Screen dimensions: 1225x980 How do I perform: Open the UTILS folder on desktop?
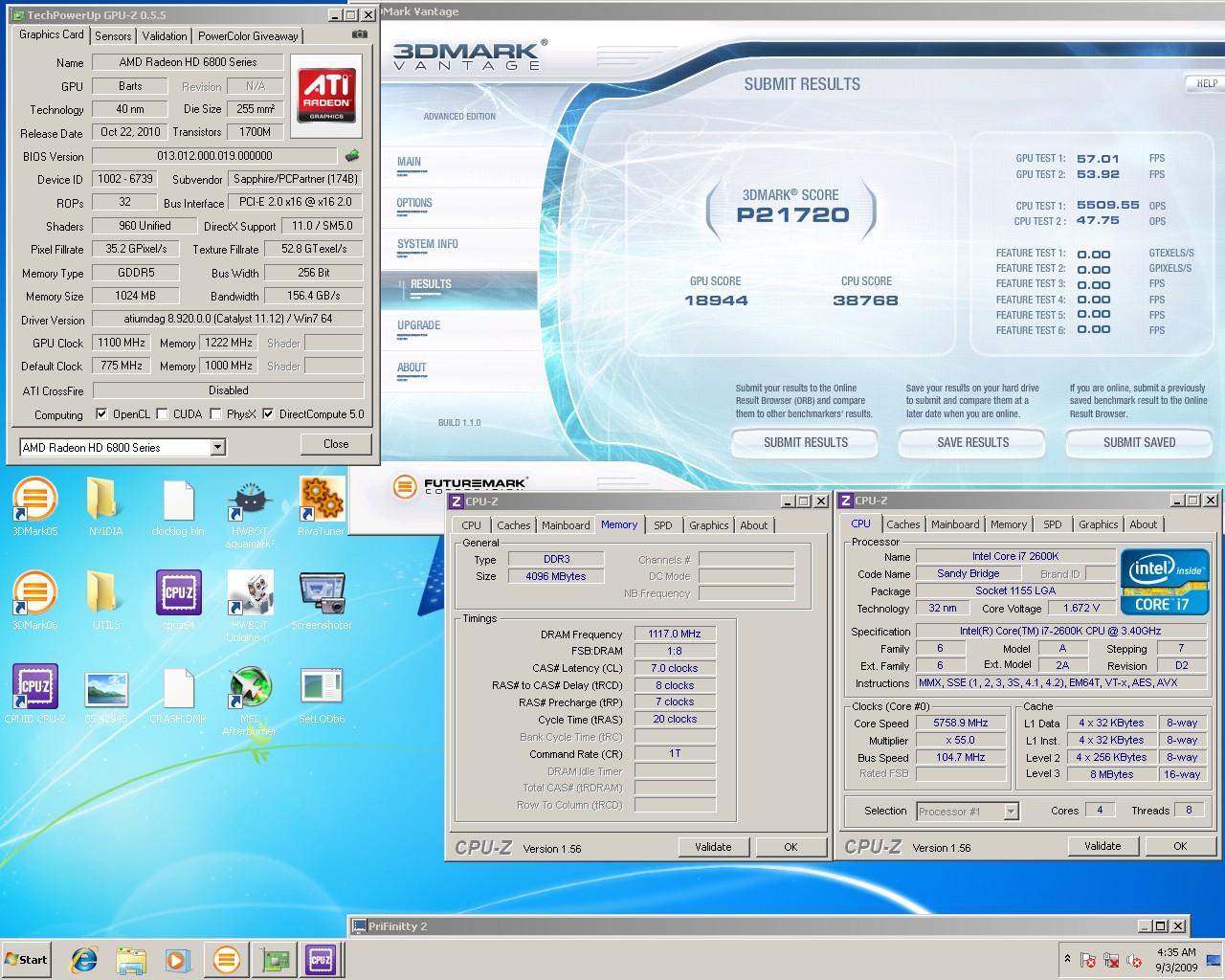(x=105, y=601)
